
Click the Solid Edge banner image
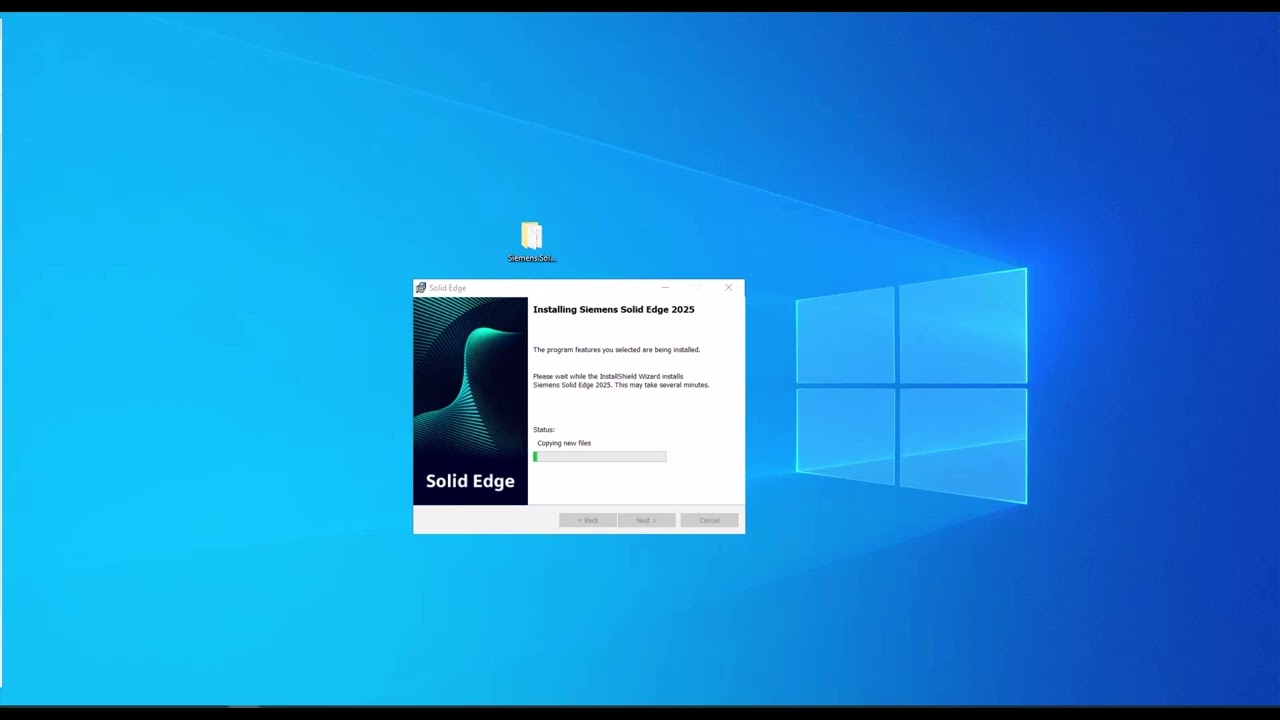(x=470, y=401)
